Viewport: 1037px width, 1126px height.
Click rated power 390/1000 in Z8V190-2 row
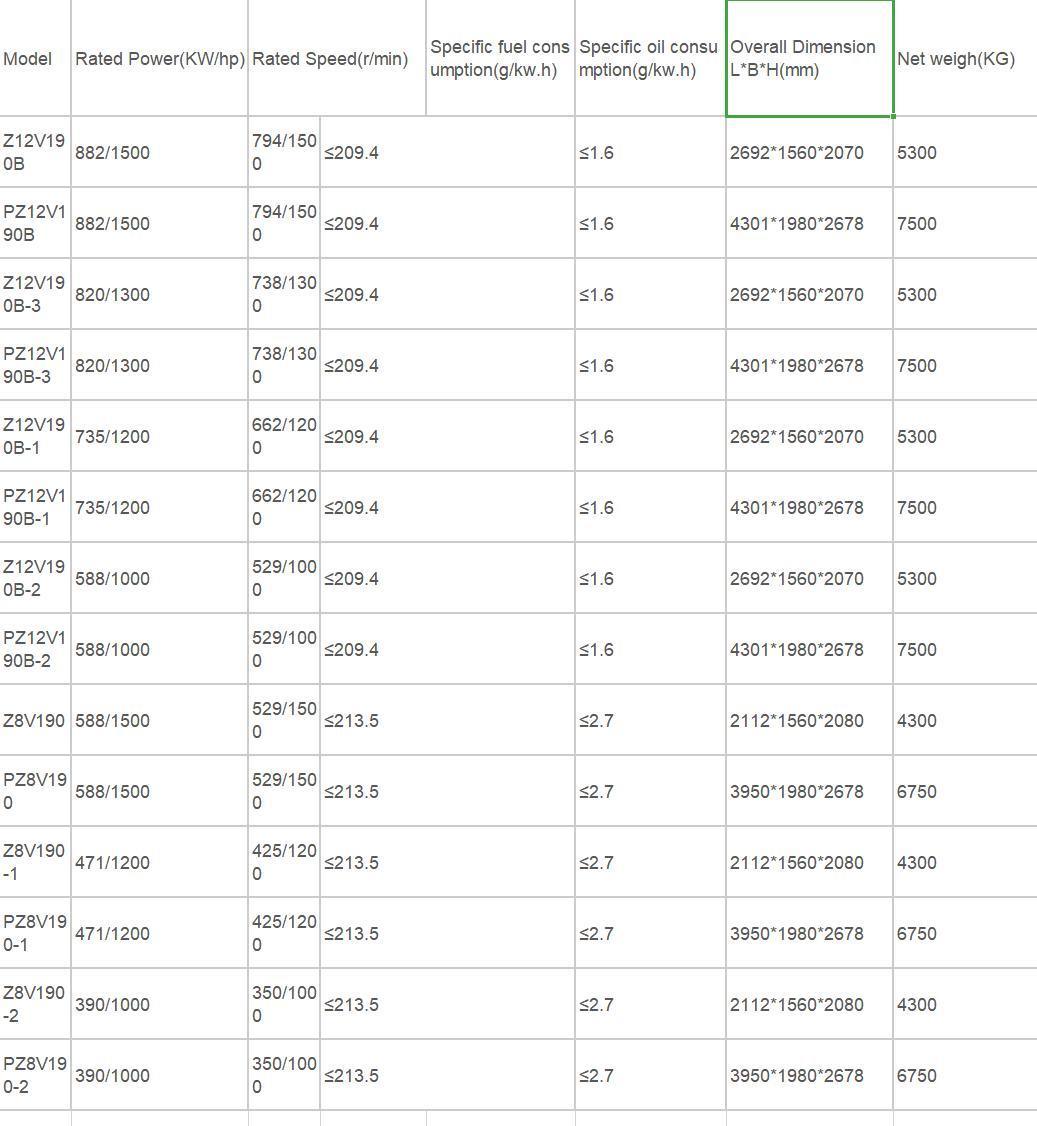(112, 1004)
